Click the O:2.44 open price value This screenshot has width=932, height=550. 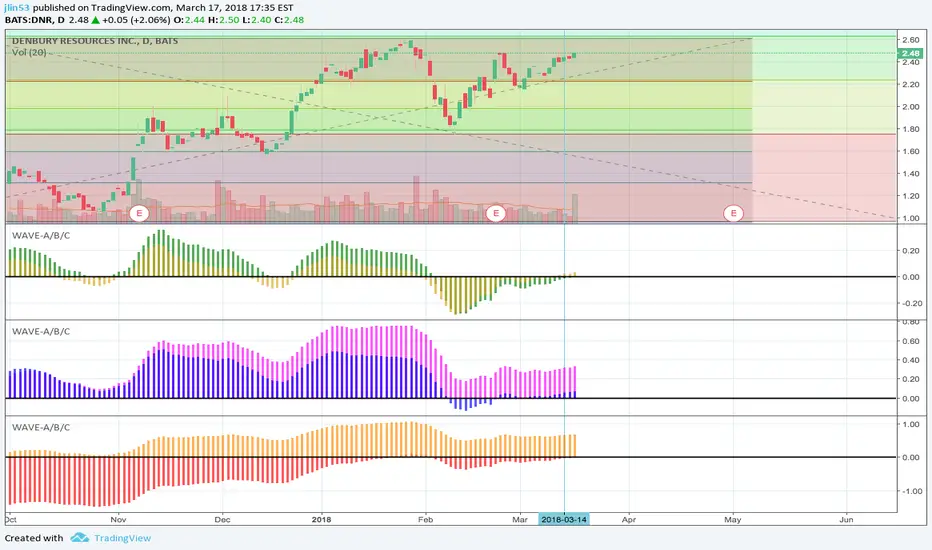coord(190,20)
